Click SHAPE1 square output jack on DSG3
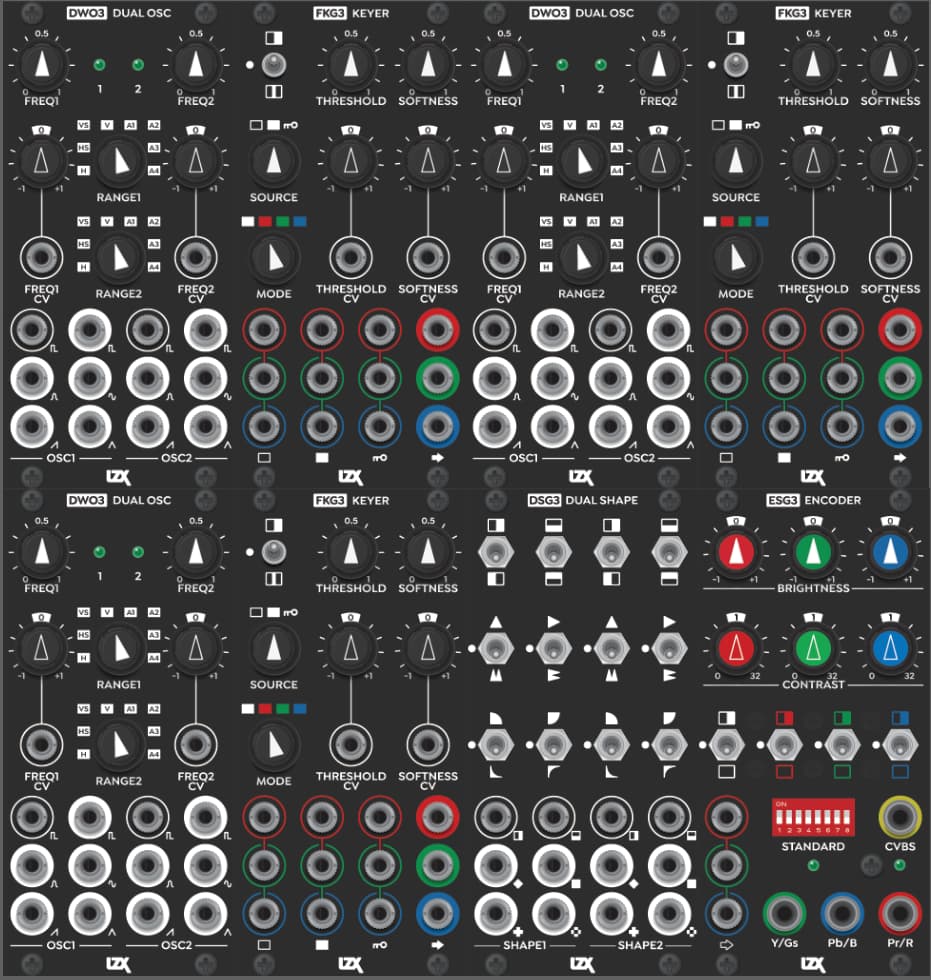Viewport: 931px width, 980px height. 554,865
